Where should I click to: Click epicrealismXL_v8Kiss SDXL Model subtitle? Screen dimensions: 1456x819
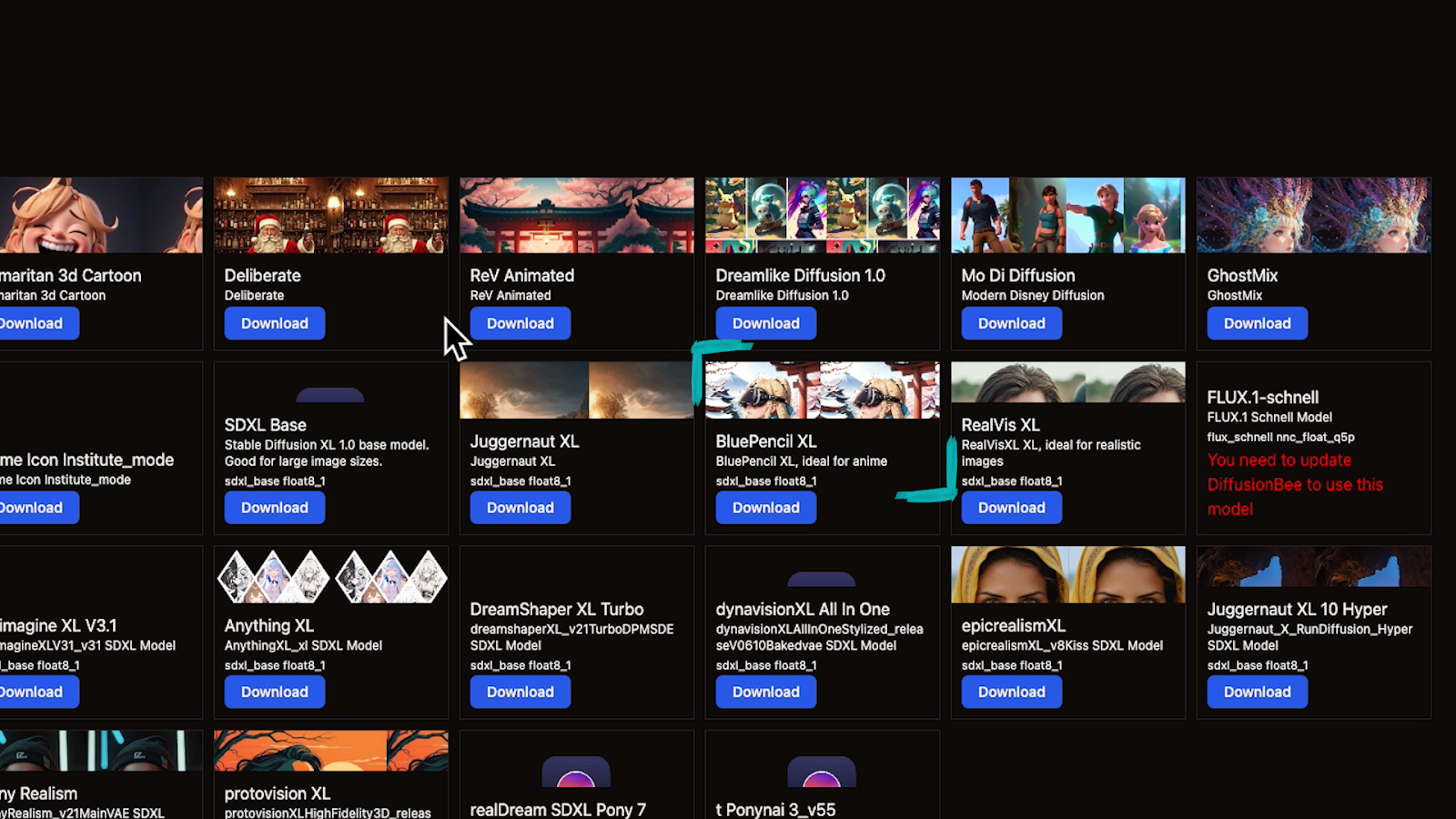click(1062, 645)
